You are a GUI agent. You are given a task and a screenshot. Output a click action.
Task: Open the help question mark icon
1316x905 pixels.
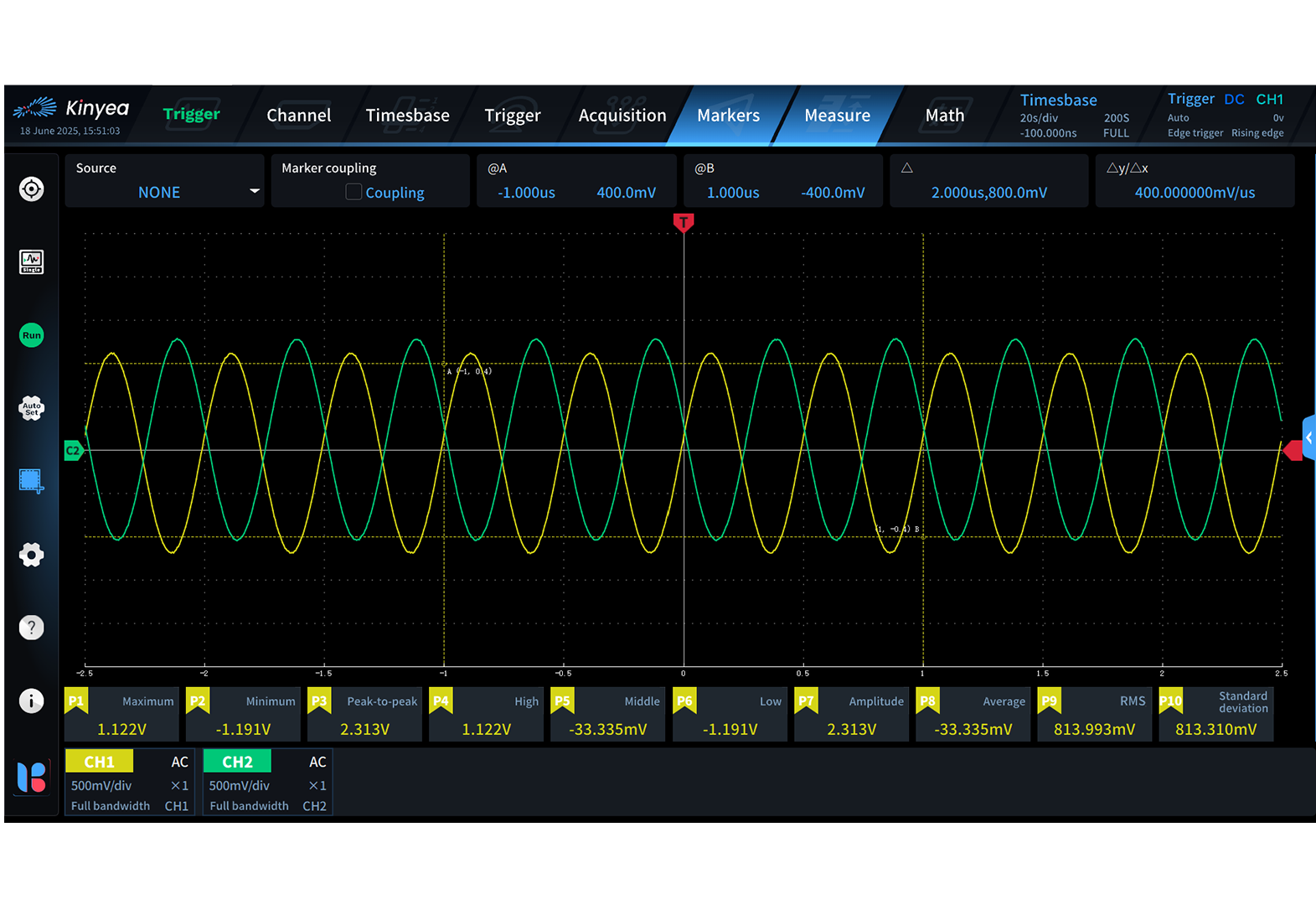(31, 628)
